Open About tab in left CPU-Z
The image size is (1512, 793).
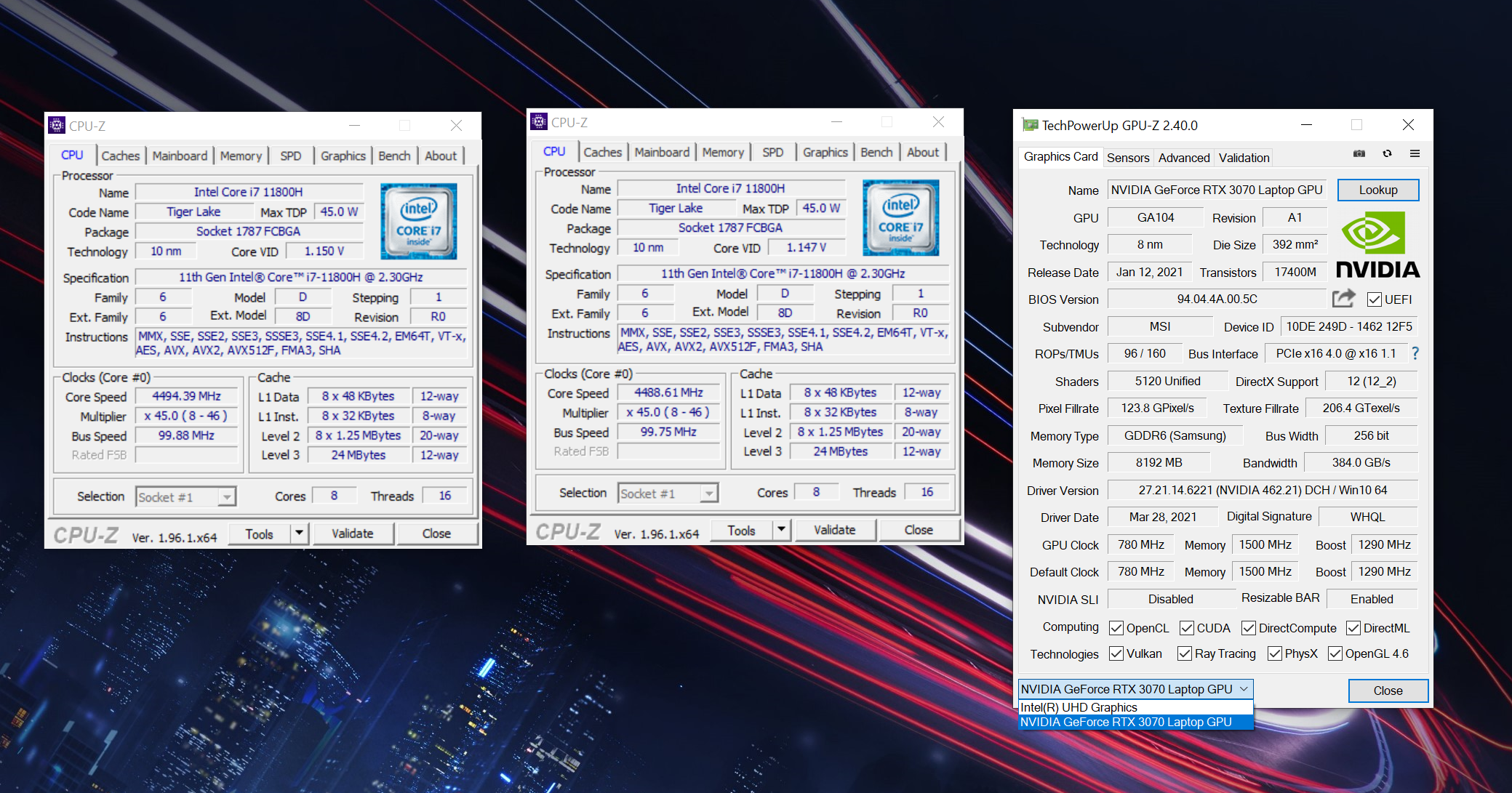pos(441,156)
